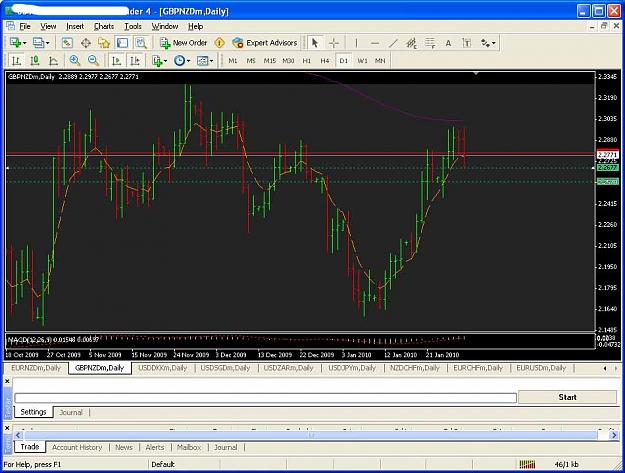Expand the Indicators dropdown arrow
625x473 pixels.
click(x=165, y=61)
